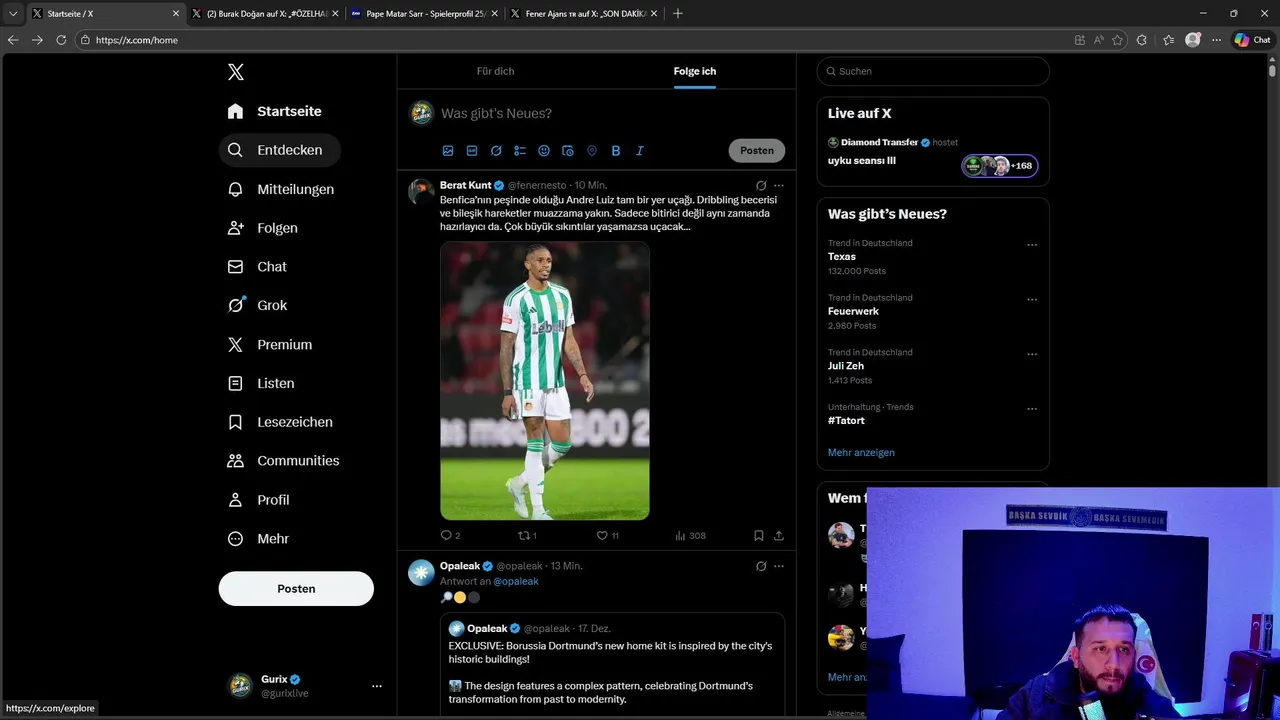Click Mehr anzeigen under trends

pyautogui.click(x=861, y=453)
